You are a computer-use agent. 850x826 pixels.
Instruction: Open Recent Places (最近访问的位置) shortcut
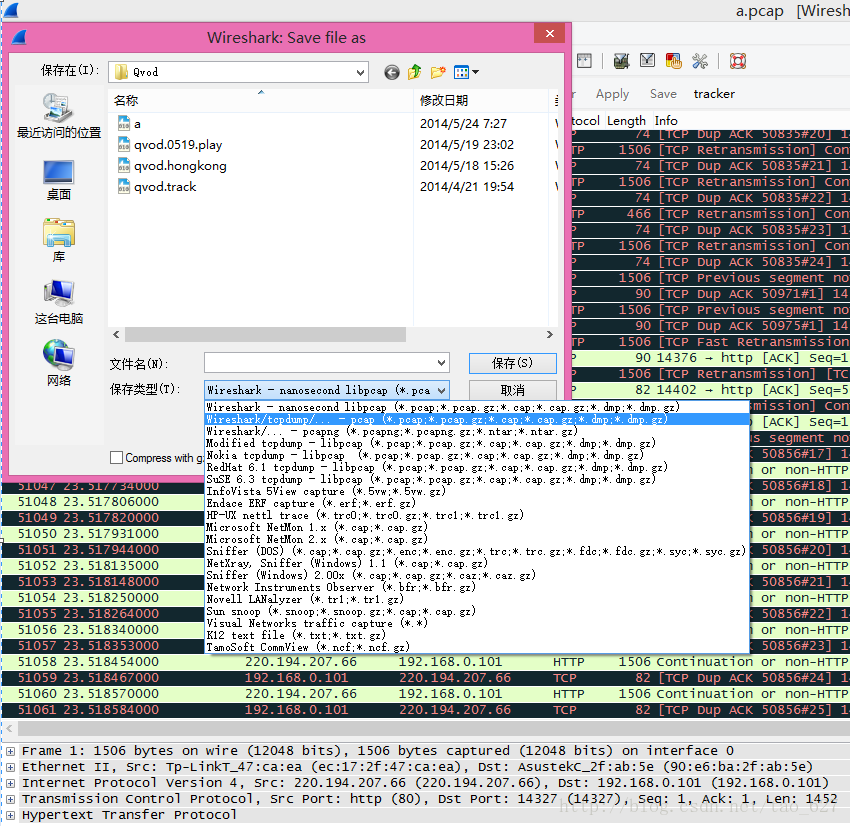[59, 115]
